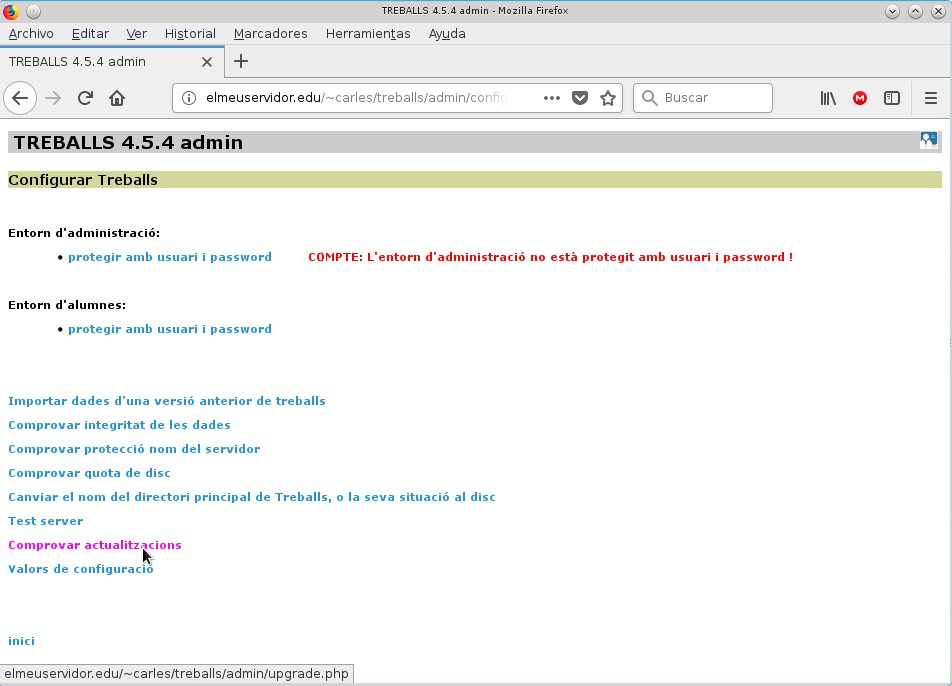The width and height of the screenshot is (952, 686).
Task: Open the Herramientas menu
Action: click(x=368, y=33)
